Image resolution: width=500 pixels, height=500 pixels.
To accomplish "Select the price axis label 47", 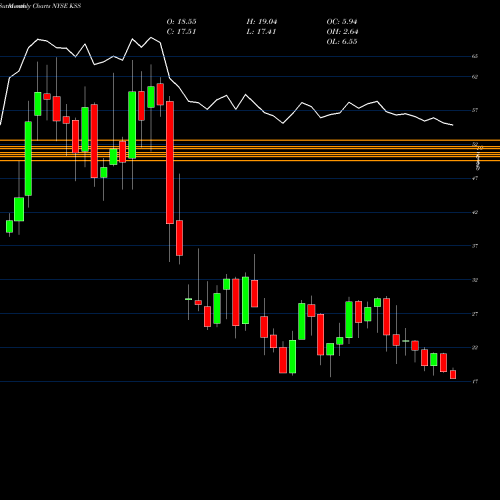I will (475, 178).
